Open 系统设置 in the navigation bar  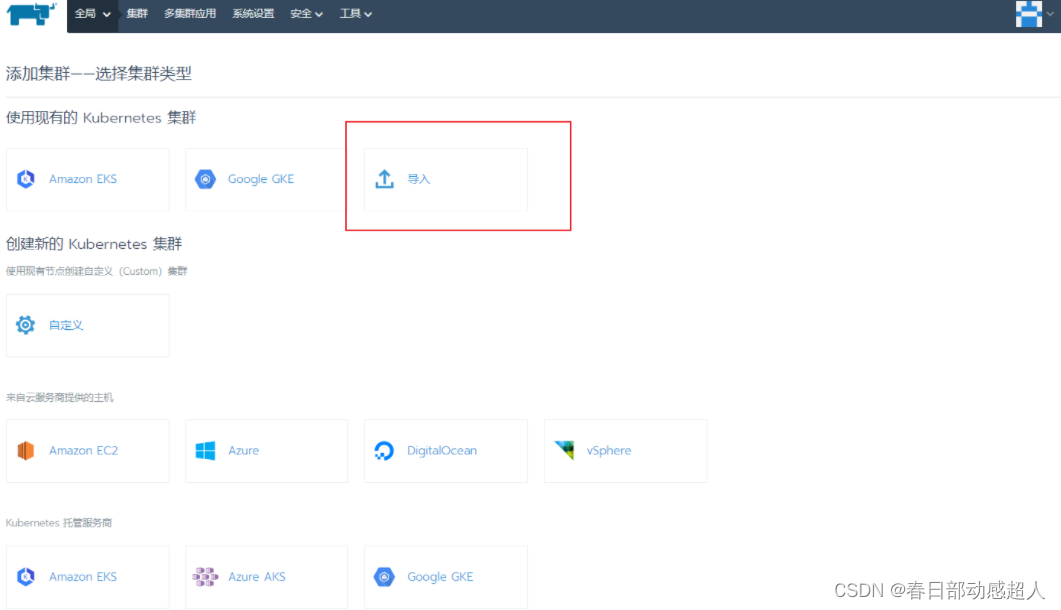(x=253, y=14)
